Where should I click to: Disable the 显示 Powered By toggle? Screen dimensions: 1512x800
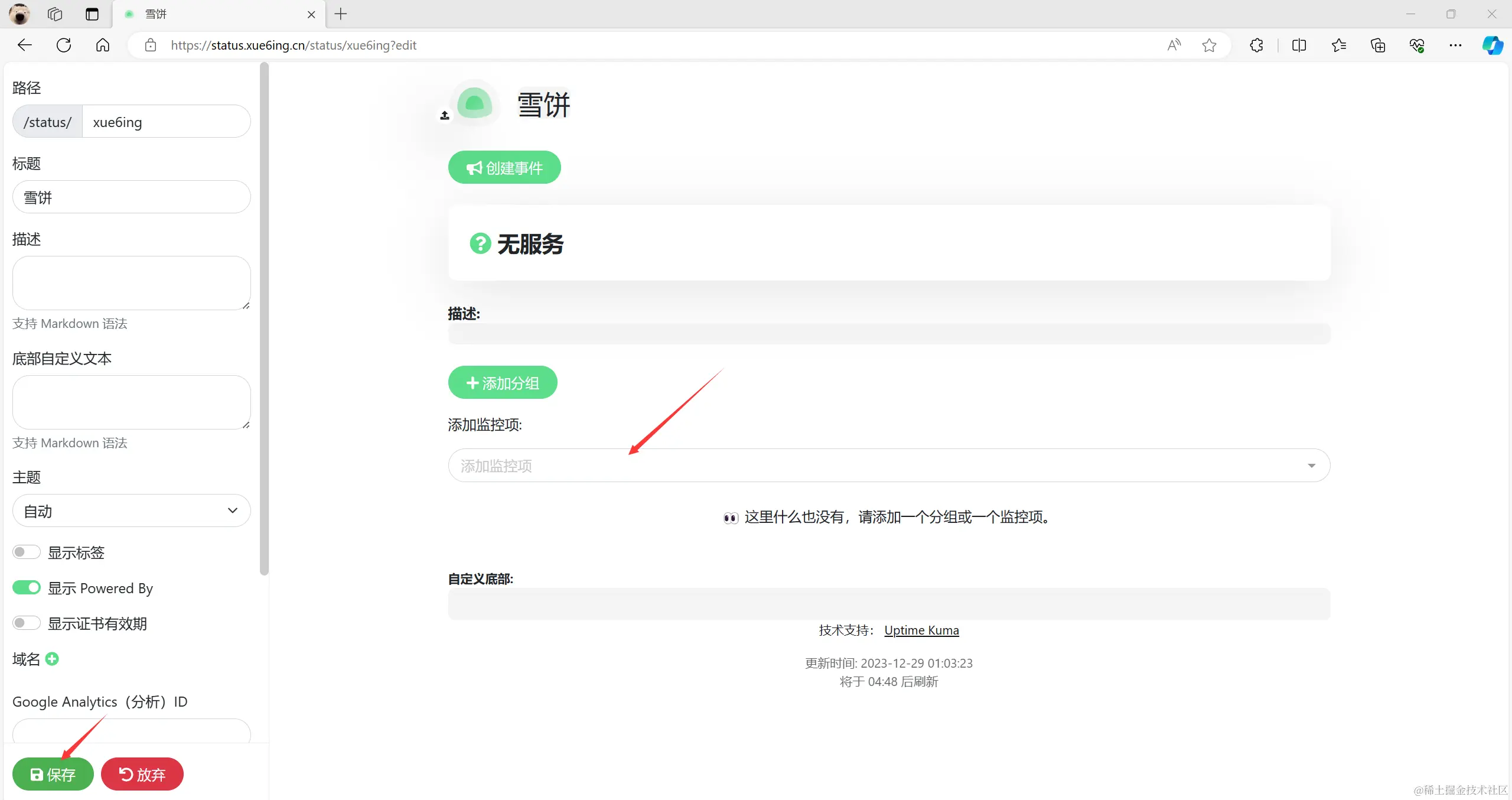tap(27, 587)
